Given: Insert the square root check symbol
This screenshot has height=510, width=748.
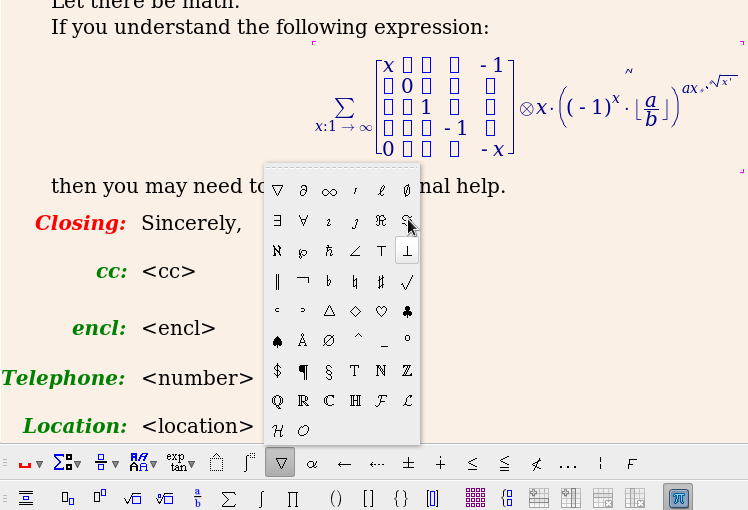Looking at the screenshot, I should (407, 281).
